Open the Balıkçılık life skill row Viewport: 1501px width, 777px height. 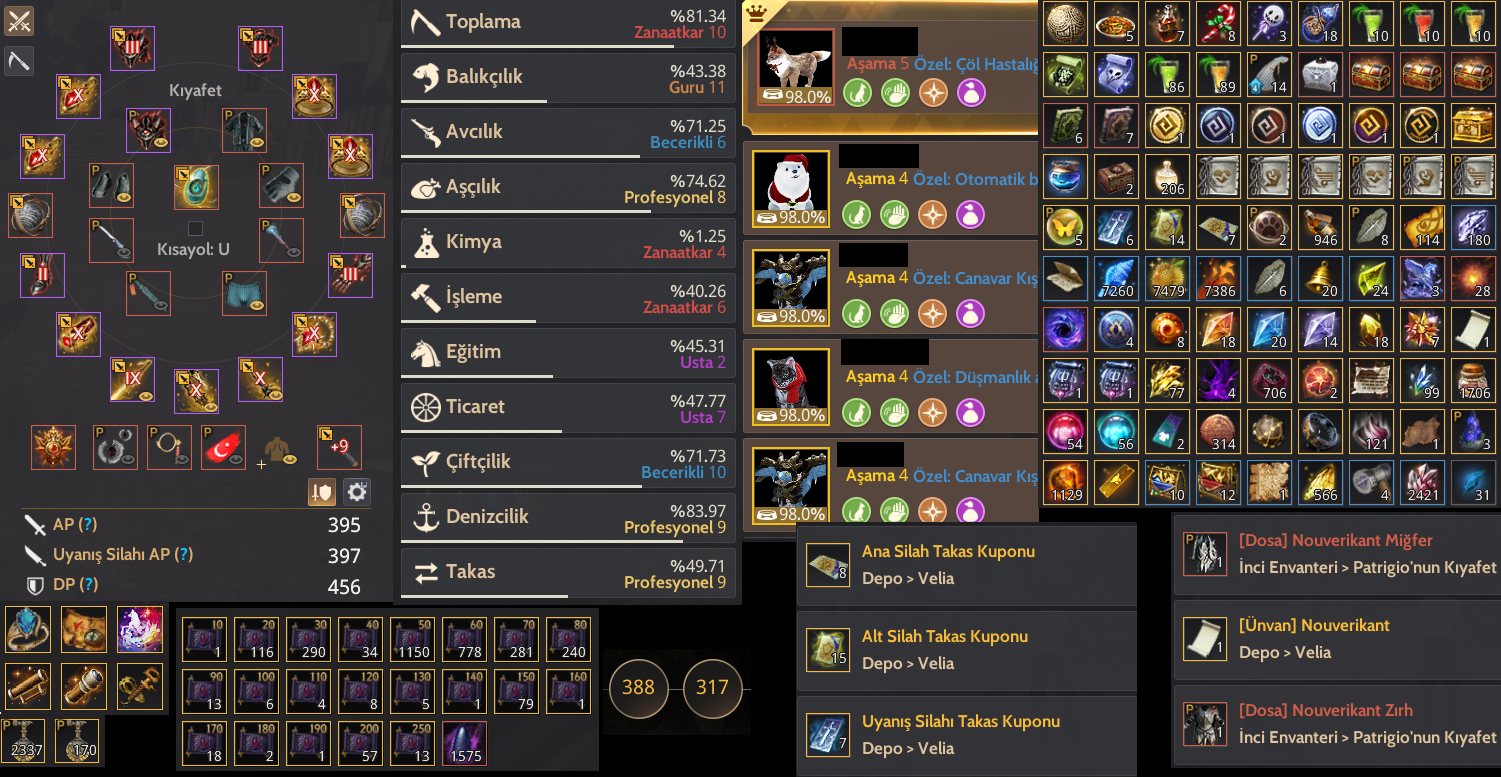(568, 77)
